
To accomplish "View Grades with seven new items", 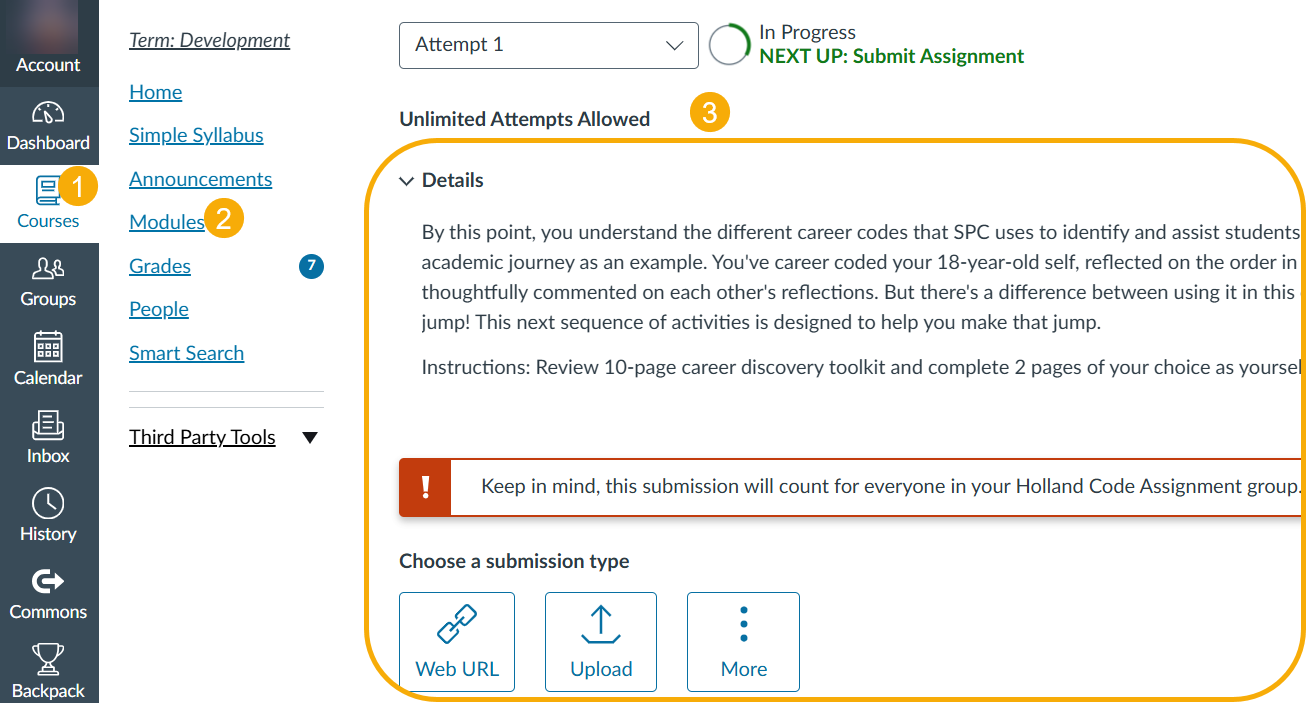I will pyautogui.click(x=159, y=266).
